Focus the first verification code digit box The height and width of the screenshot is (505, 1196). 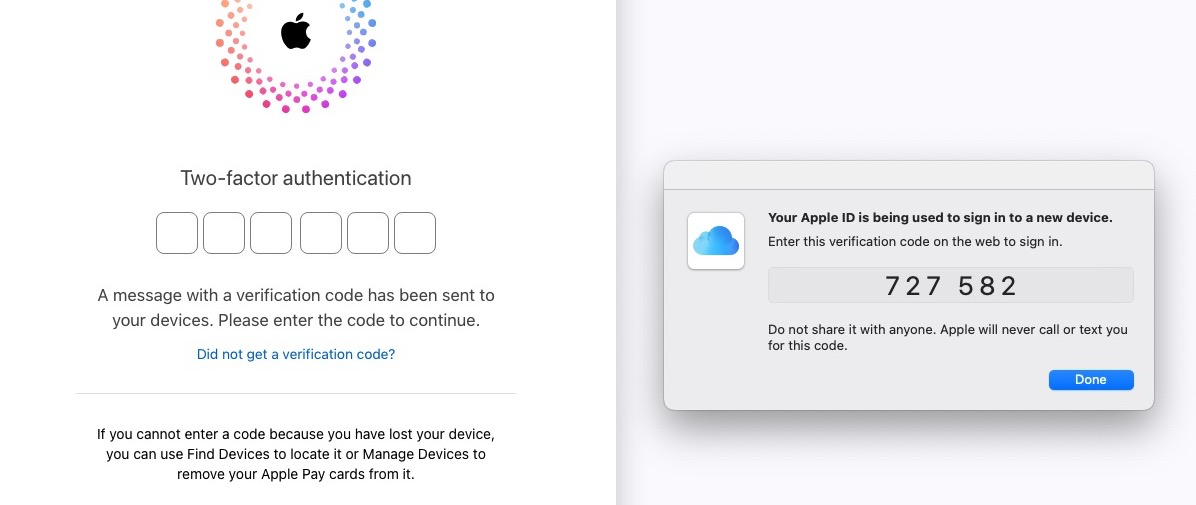177,233
